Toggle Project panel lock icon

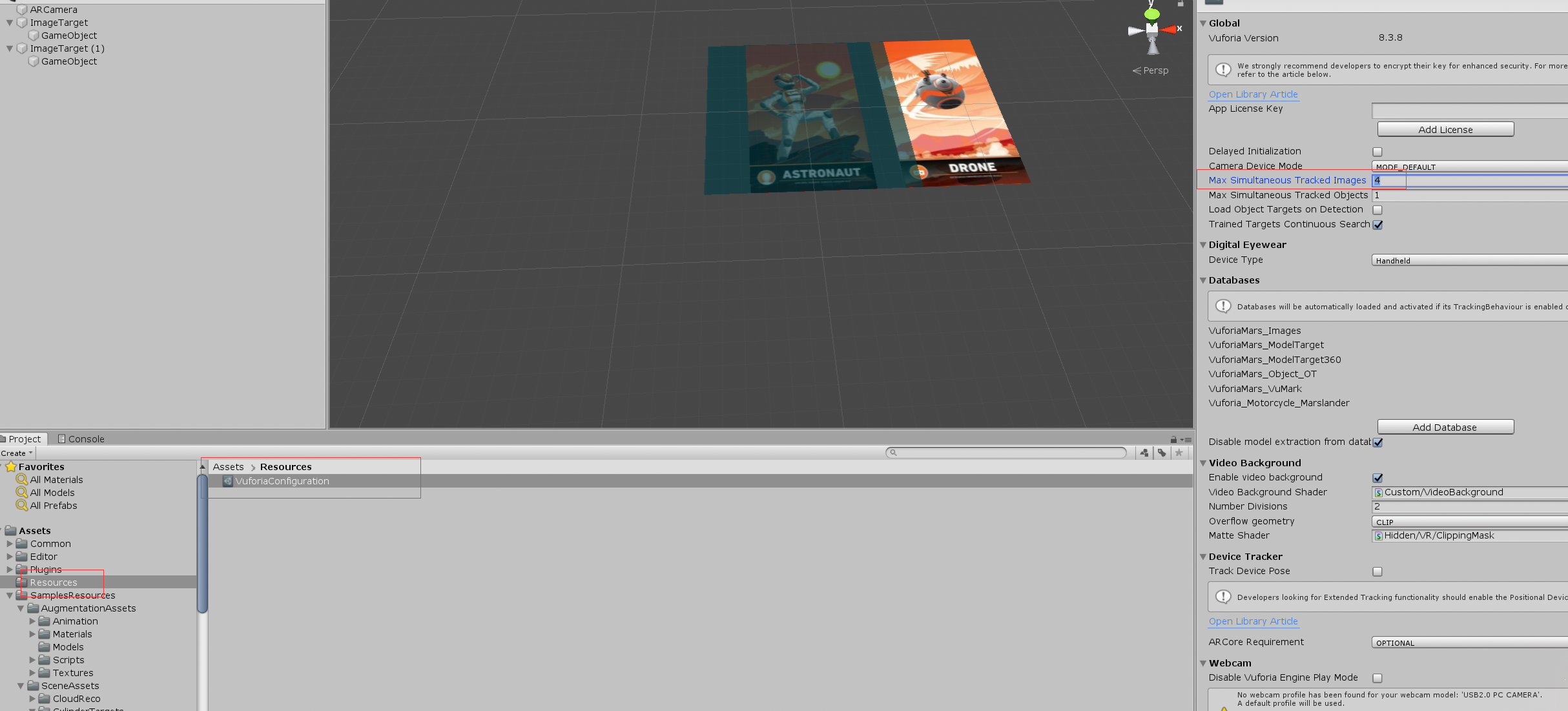tap(1173, 439)
